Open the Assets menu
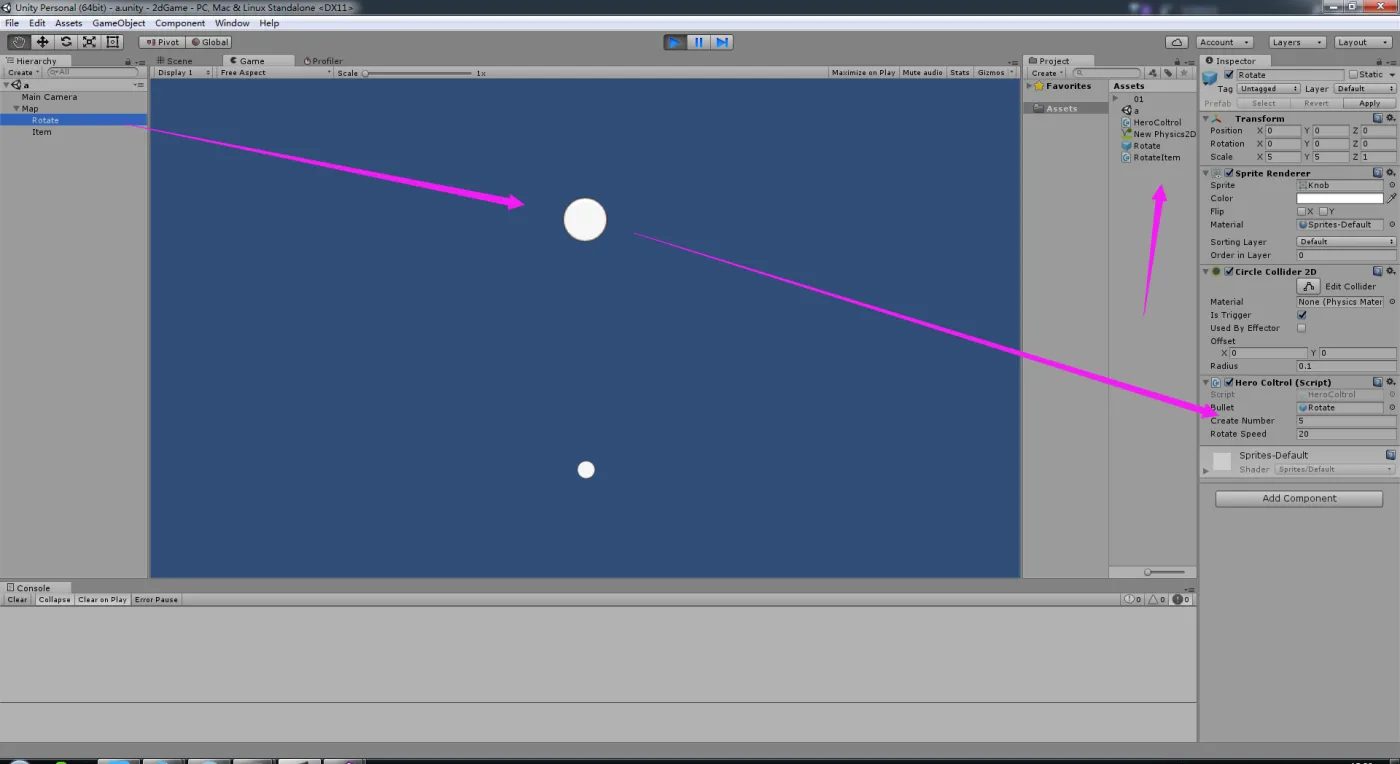Viewport: 1400px width, 764px height. coord(68,22)
